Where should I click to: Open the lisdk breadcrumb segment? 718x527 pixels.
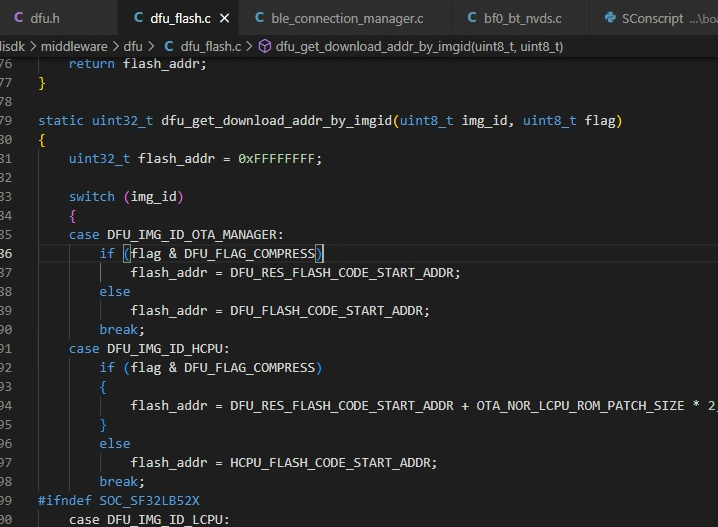[12, 46]
